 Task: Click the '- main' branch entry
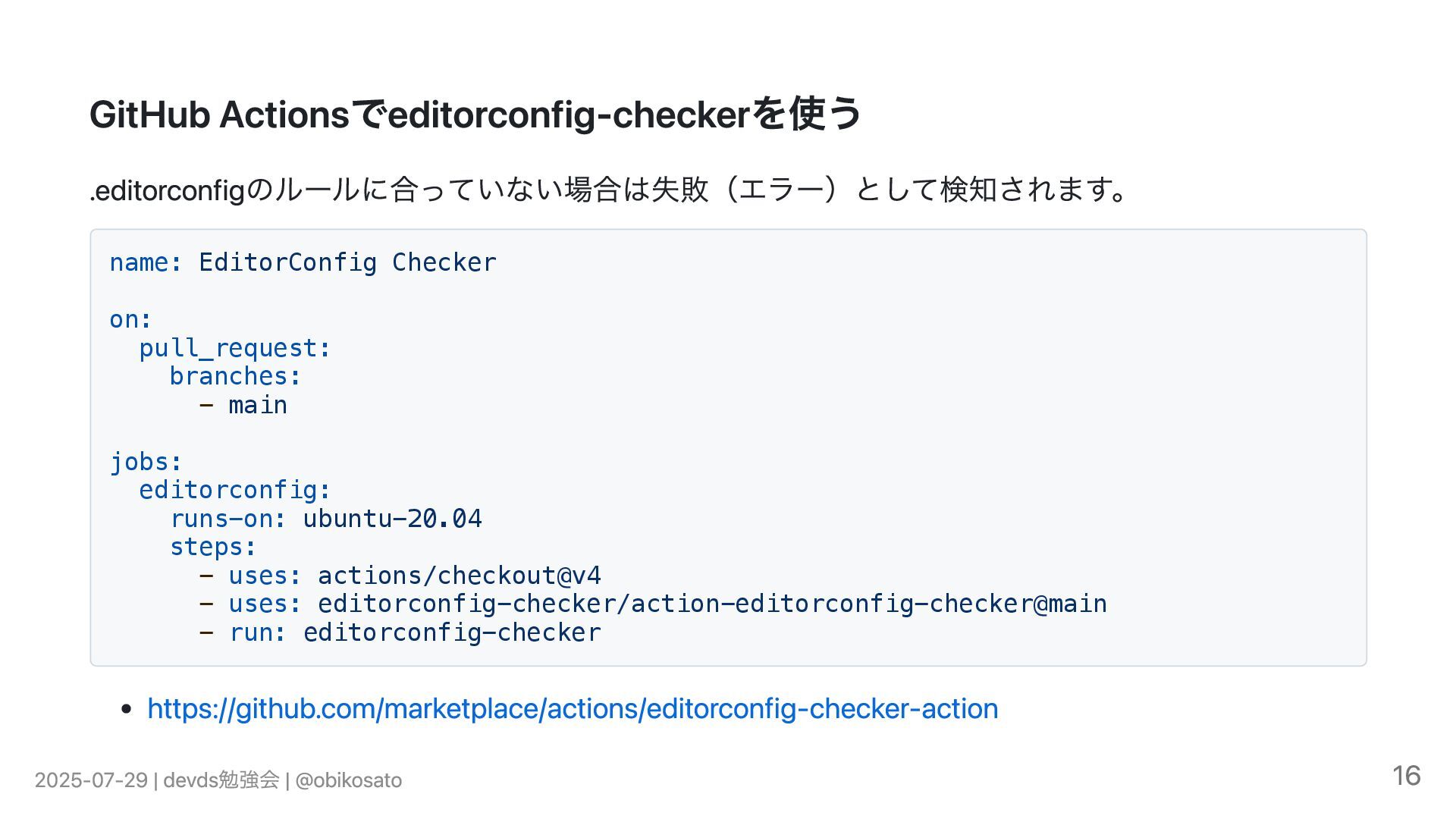(243, 405)
